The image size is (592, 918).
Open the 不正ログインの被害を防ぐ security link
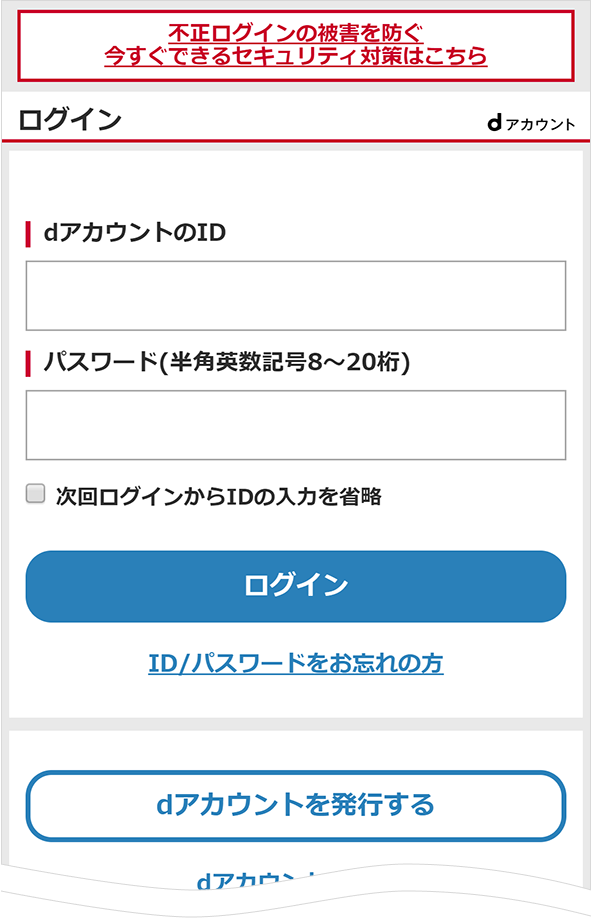(296, 33)
